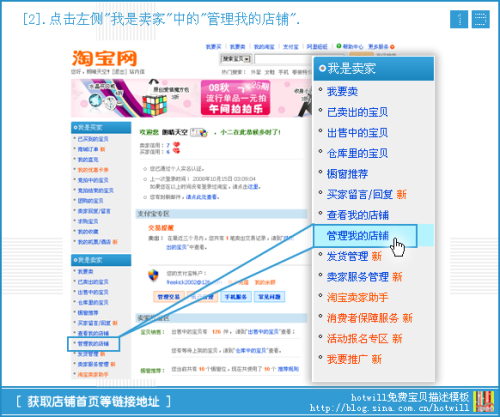Click the 仓库中的宝贝 link in sales section
This screenshot has width=500, height=417.
click(252, 351)
